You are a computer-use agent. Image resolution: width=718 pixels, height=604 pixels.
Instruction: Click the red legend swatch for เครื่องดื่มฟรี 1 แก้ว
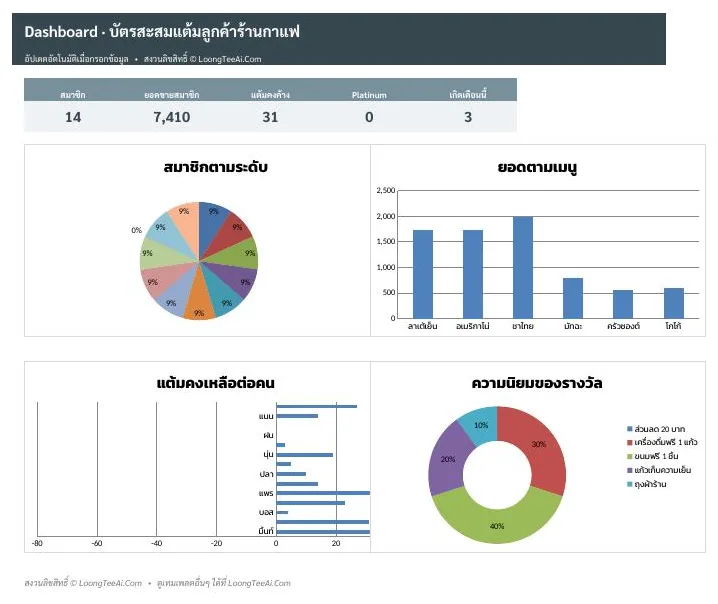coord(630,442)
